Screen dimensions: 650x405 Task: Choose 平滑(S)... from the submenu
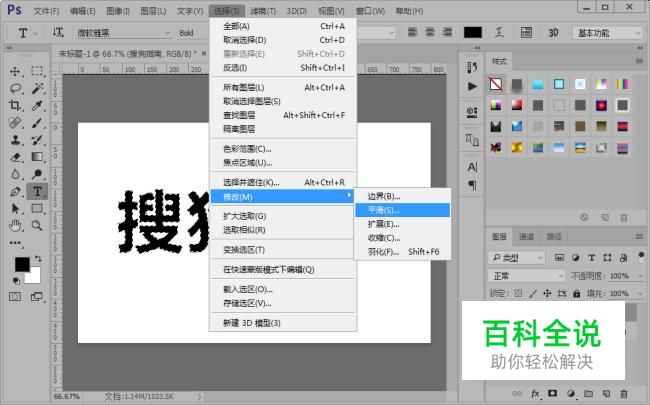(402, 210)
